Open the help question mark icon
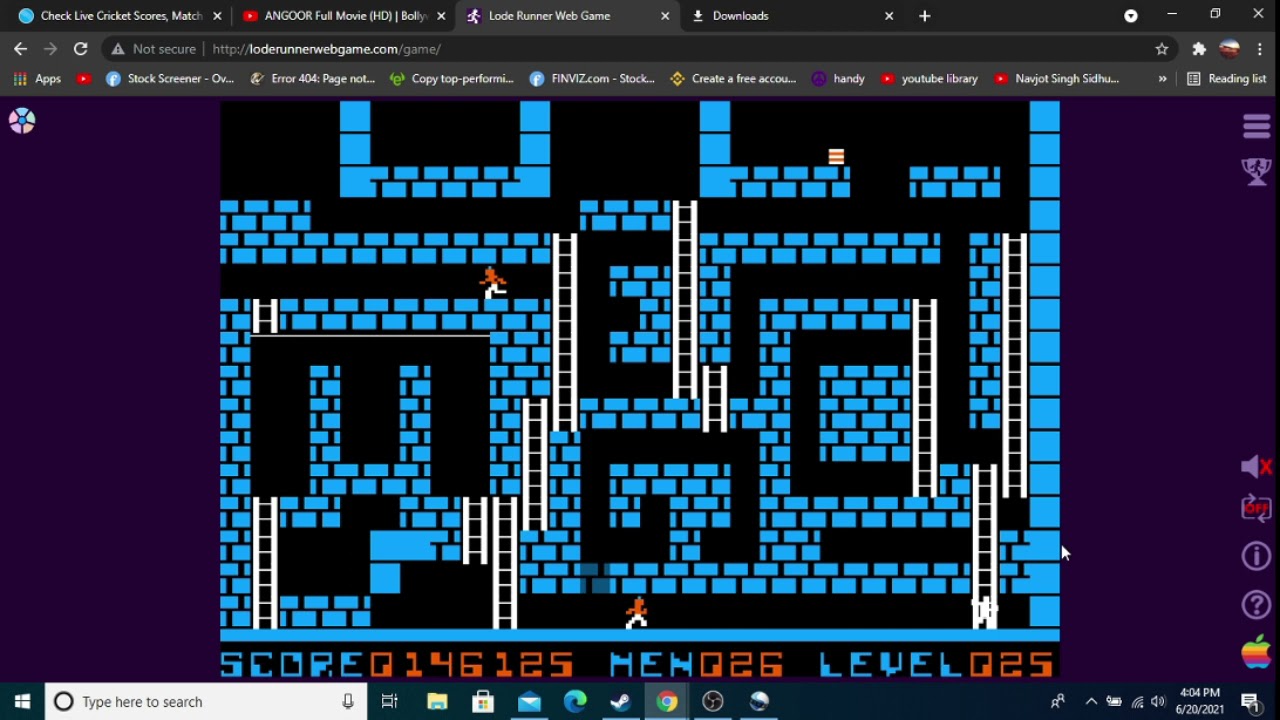The image size is (1280, 720). [1256, 604]
